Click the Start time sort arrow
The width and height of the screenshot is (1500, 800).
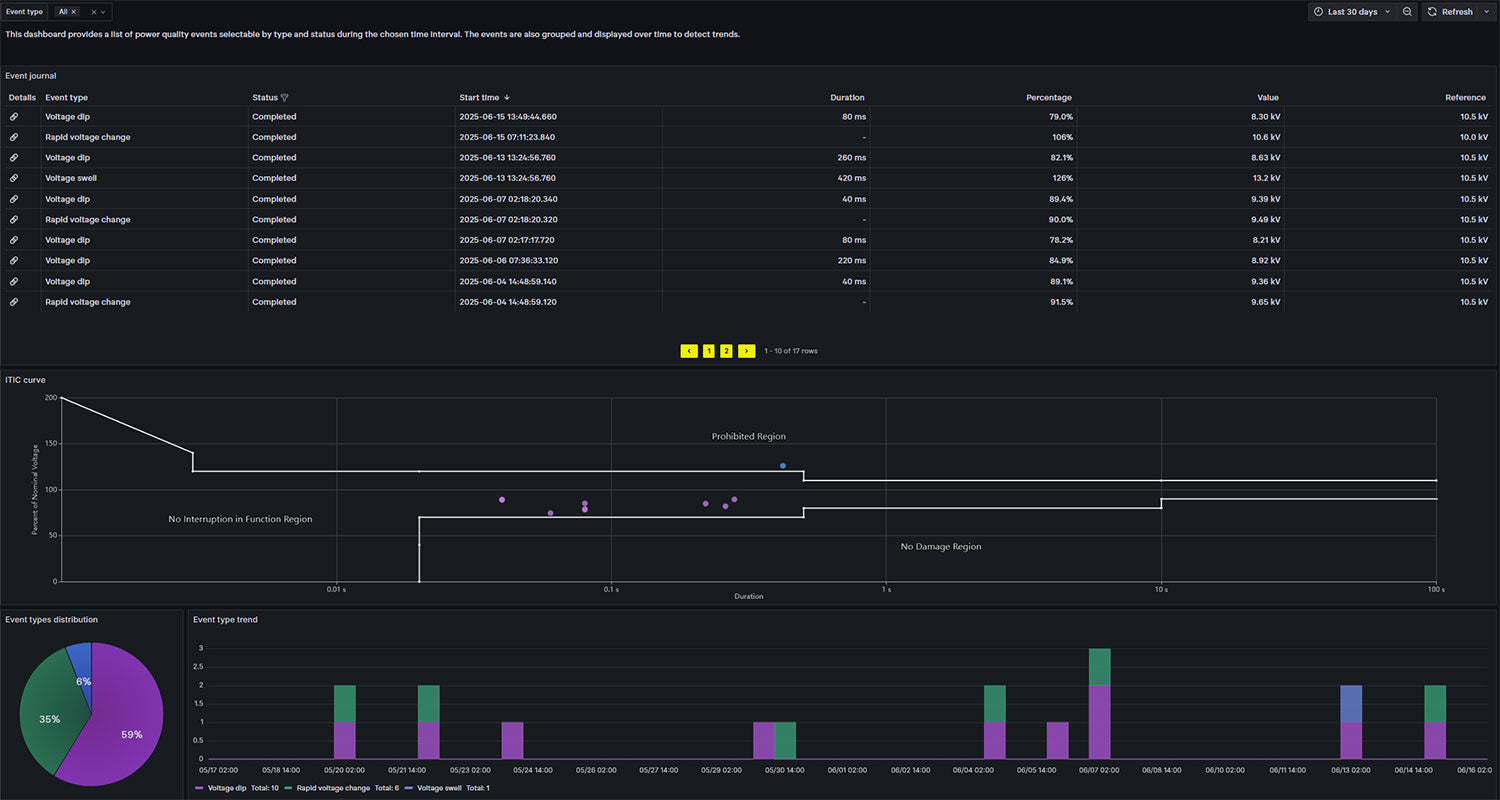[507, 98]
